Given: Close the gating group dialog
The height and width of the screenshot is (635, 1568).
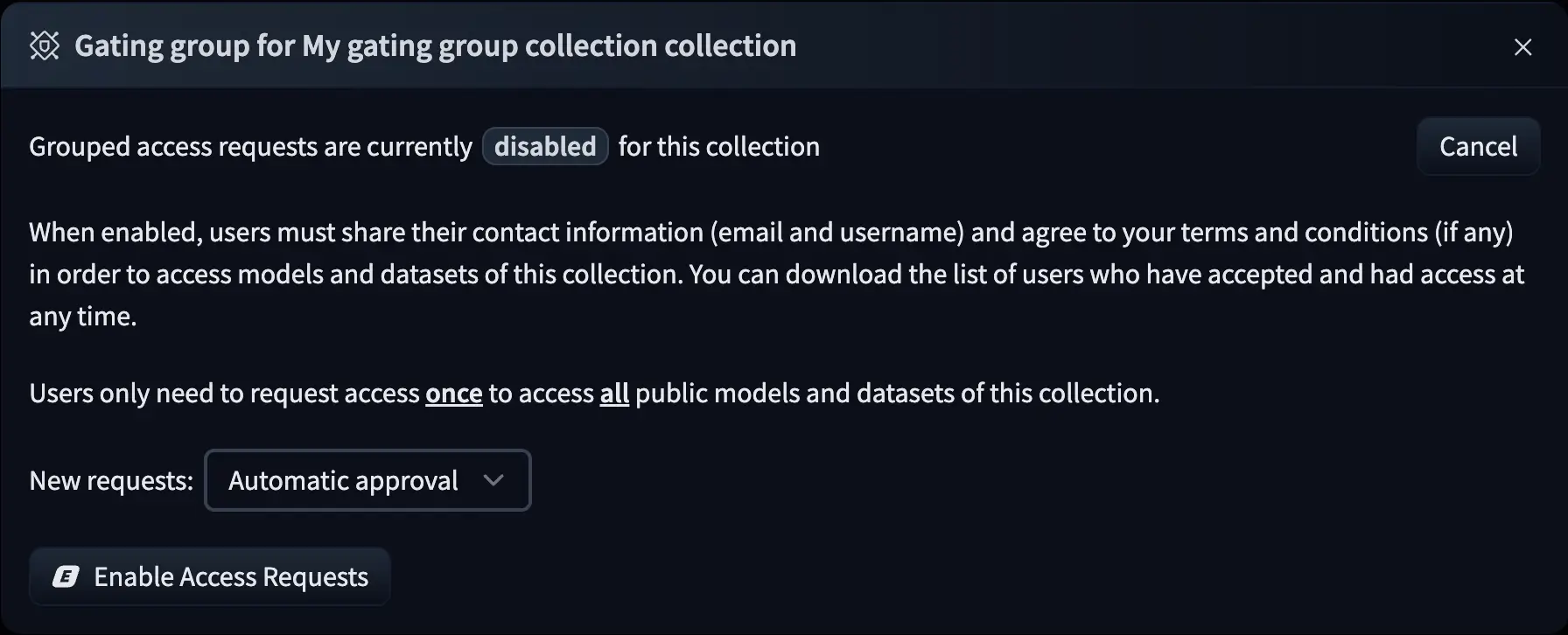Looking at the screenshot, I should coord(1522,47).
